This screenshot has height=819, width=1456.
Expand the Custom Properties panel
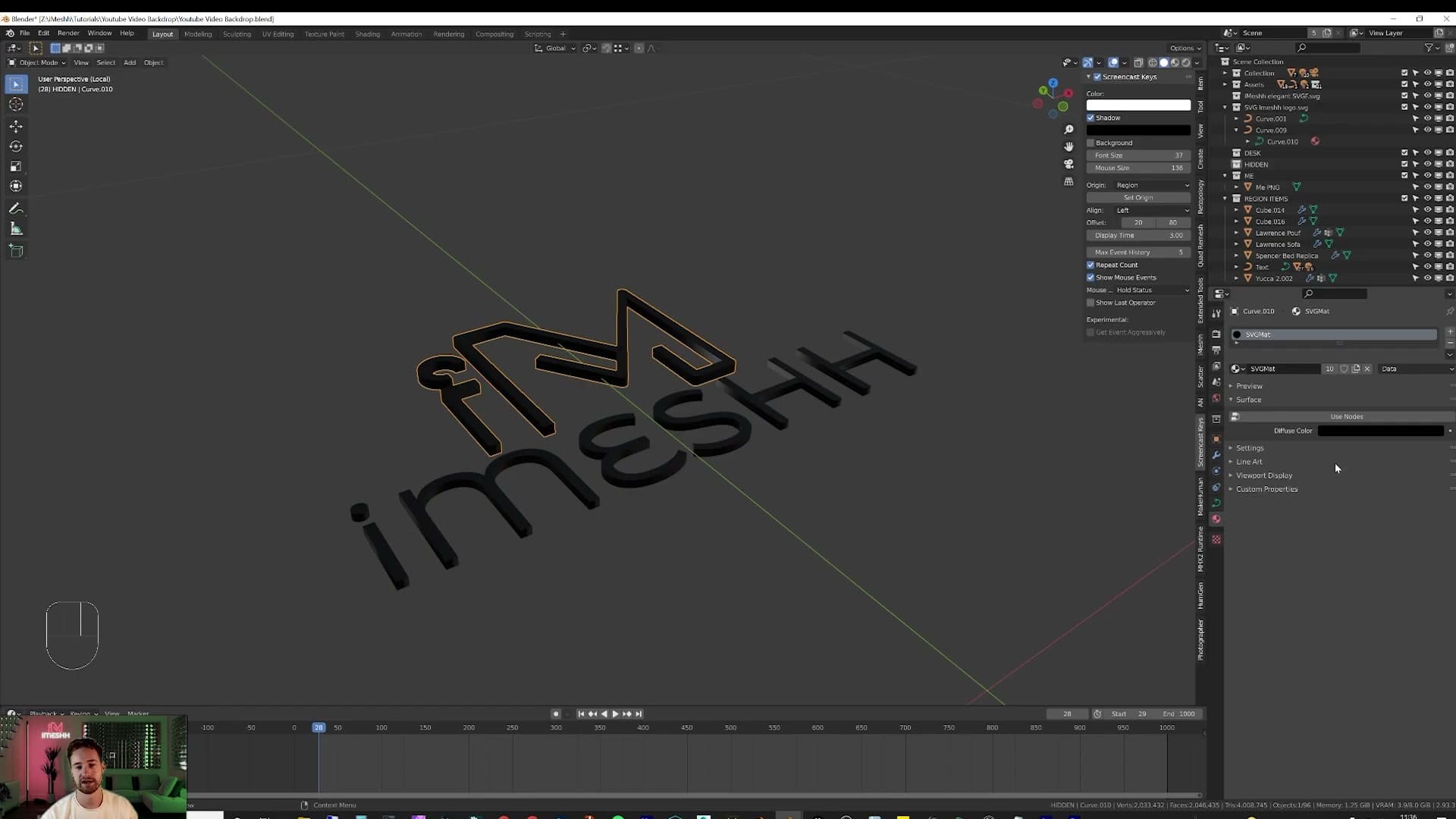point(1266,489)
